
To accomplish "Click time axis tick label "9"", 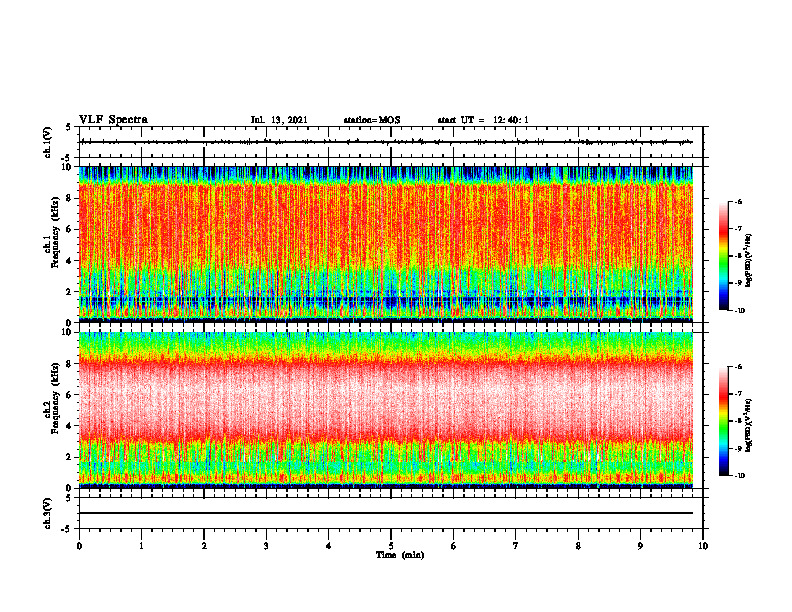I will pos(640,546).
